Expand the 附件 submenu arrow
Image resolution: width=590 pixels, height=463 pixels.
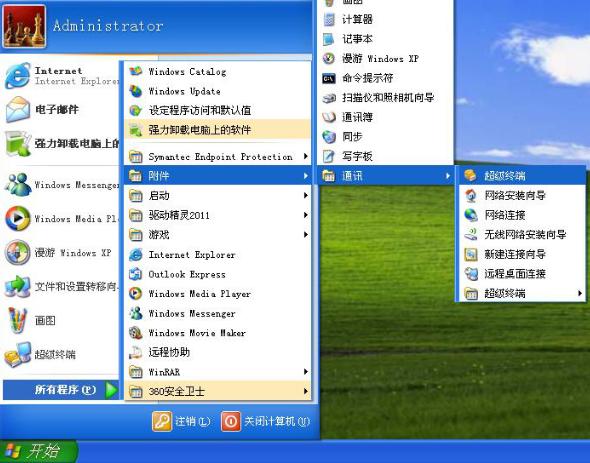(306, 176)
